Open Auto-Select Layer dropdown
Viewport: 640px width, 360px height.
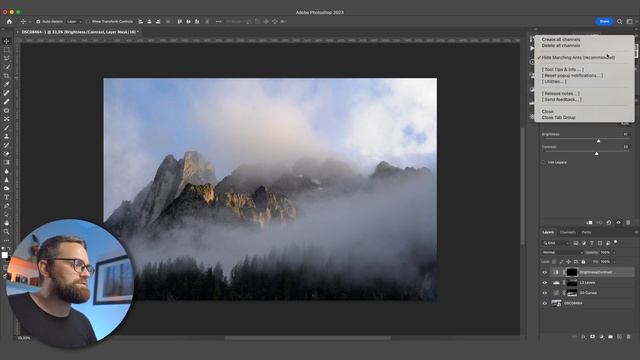pos(74,22)
